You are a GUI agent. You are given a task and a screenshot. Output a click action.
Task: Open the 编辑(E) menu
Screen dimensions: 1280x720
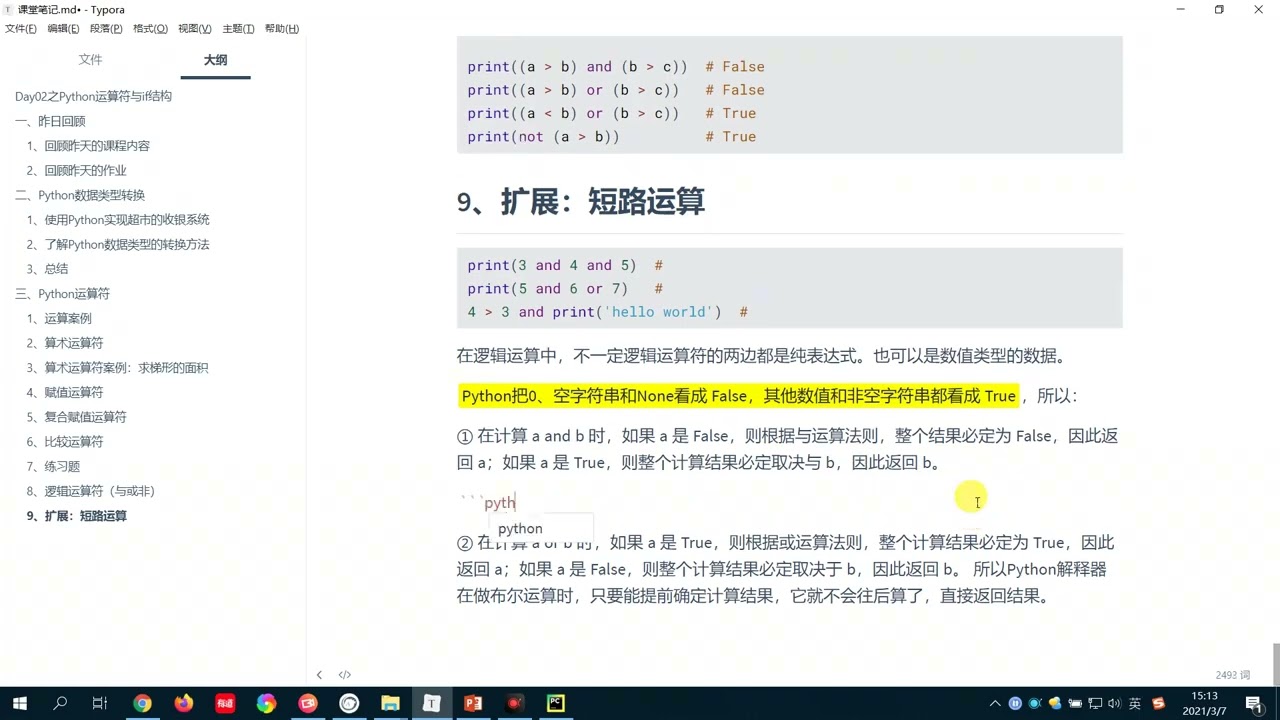(x=62, y=29)
